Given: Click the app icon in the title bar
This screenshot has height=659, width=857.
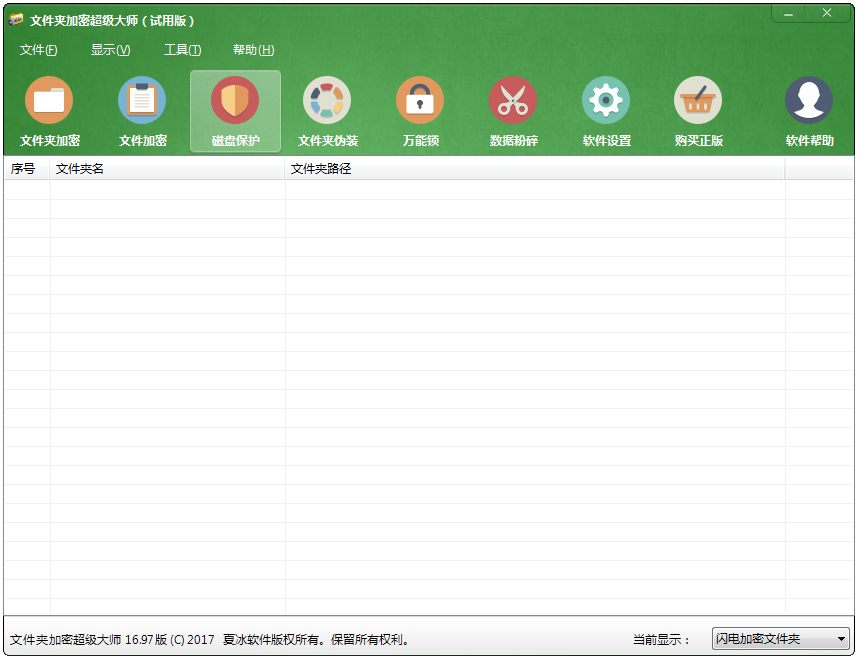Looking at the screenshot, I should (18, 14).
